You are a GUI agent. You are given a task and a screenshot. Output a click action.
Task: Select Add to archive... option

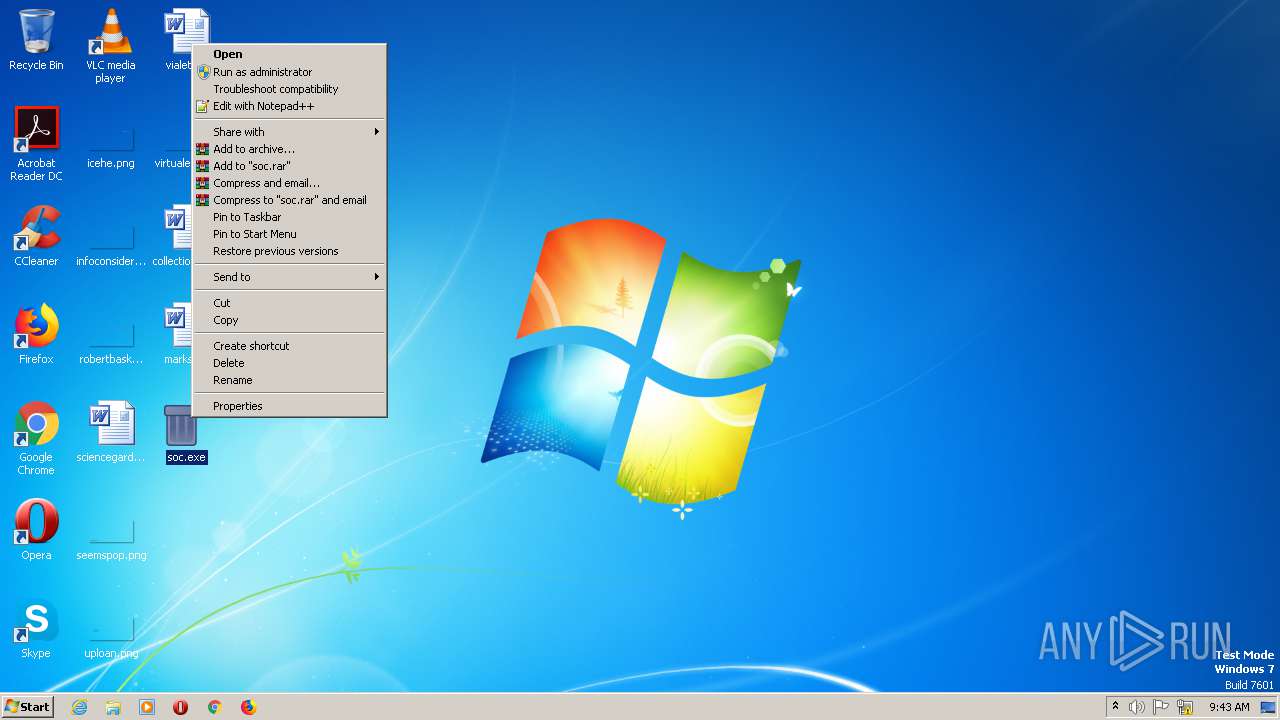pos(289,149)
